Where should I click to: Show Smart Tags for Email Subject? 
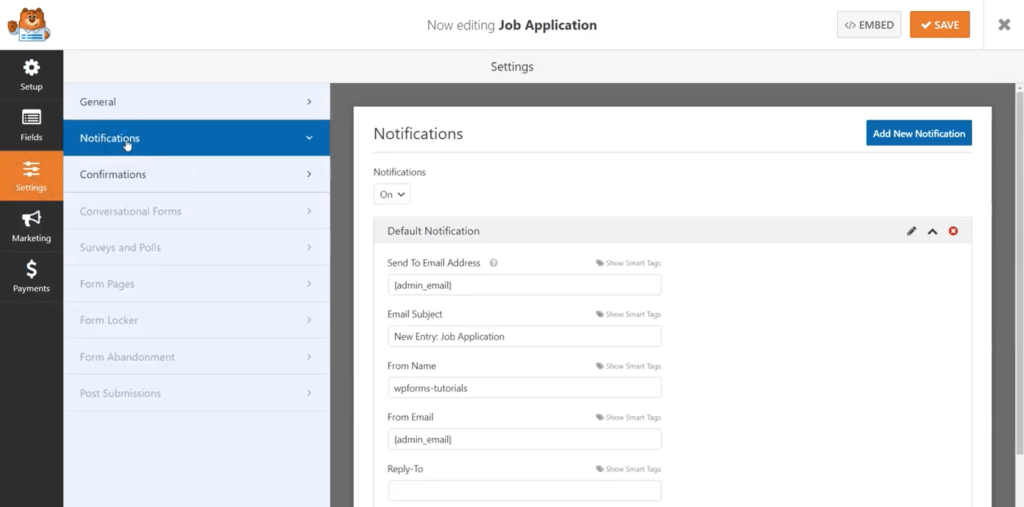(628, 314)
